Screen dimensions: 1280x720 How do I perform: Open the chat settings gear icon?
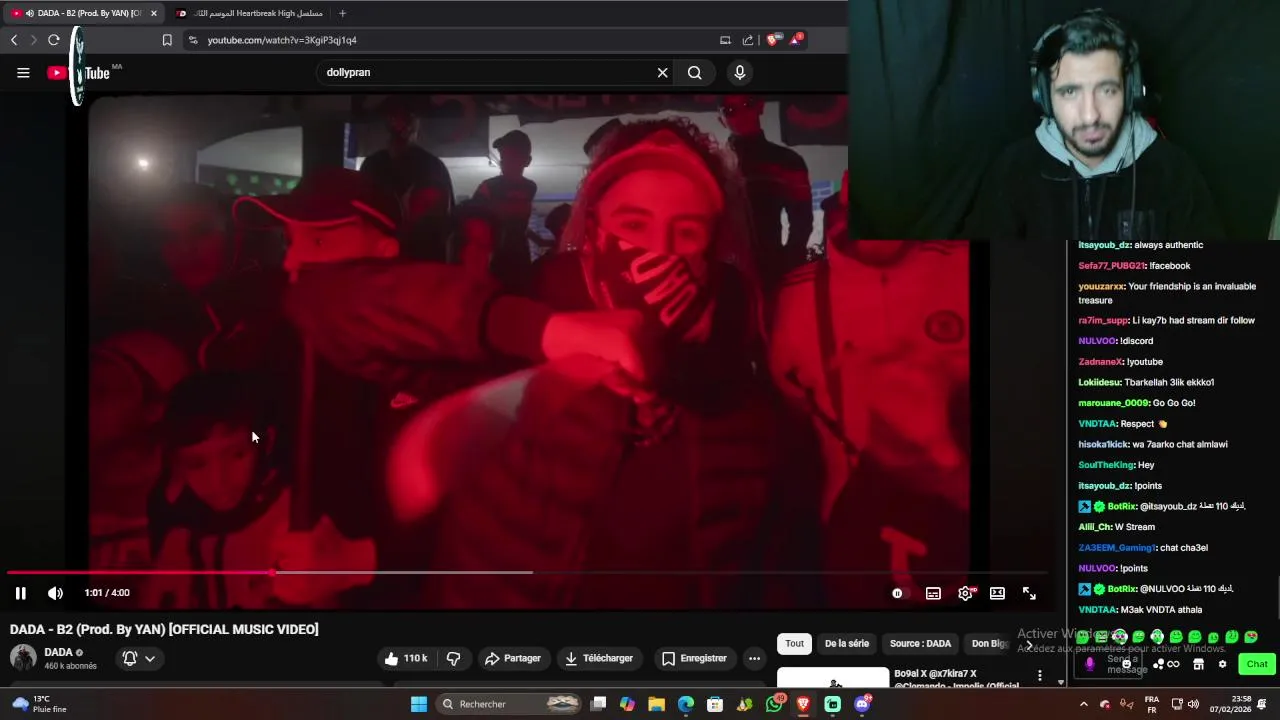click(1222, 664)
